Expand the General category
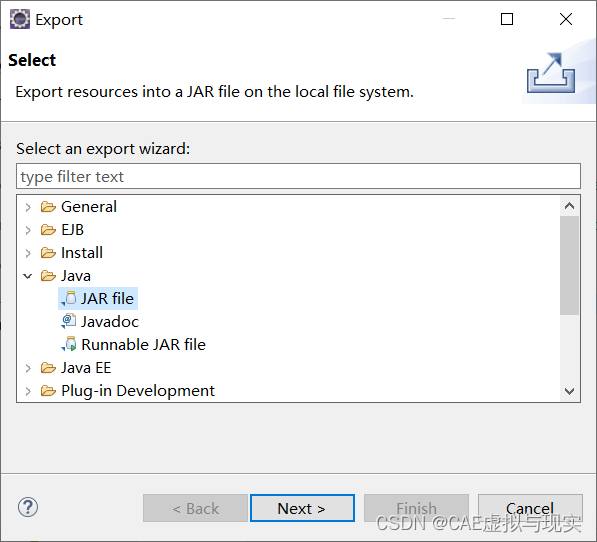 pyautogui.click(x=28, y=207)
